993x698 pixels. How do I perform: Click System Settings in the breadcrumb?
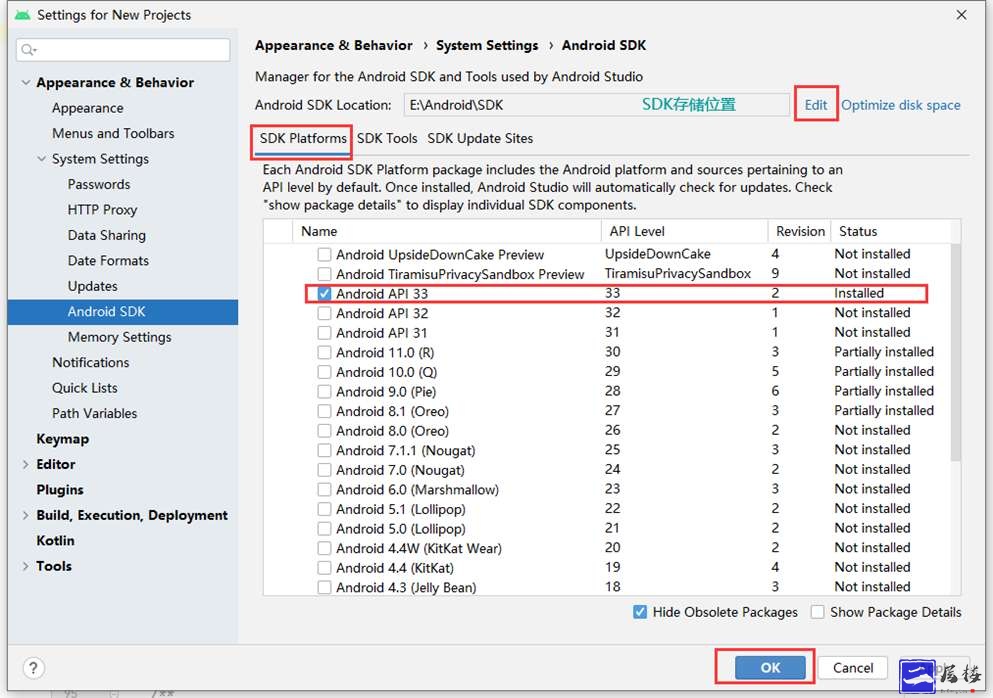click(487, 46)
